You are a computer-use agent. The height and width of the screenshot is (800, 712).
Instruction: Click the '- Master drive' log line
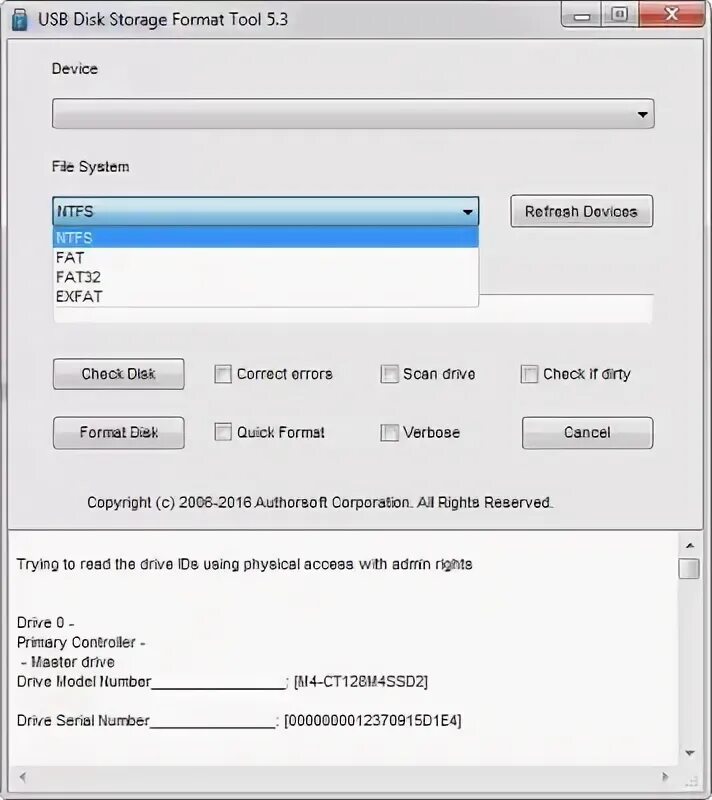tap(68, 662)
